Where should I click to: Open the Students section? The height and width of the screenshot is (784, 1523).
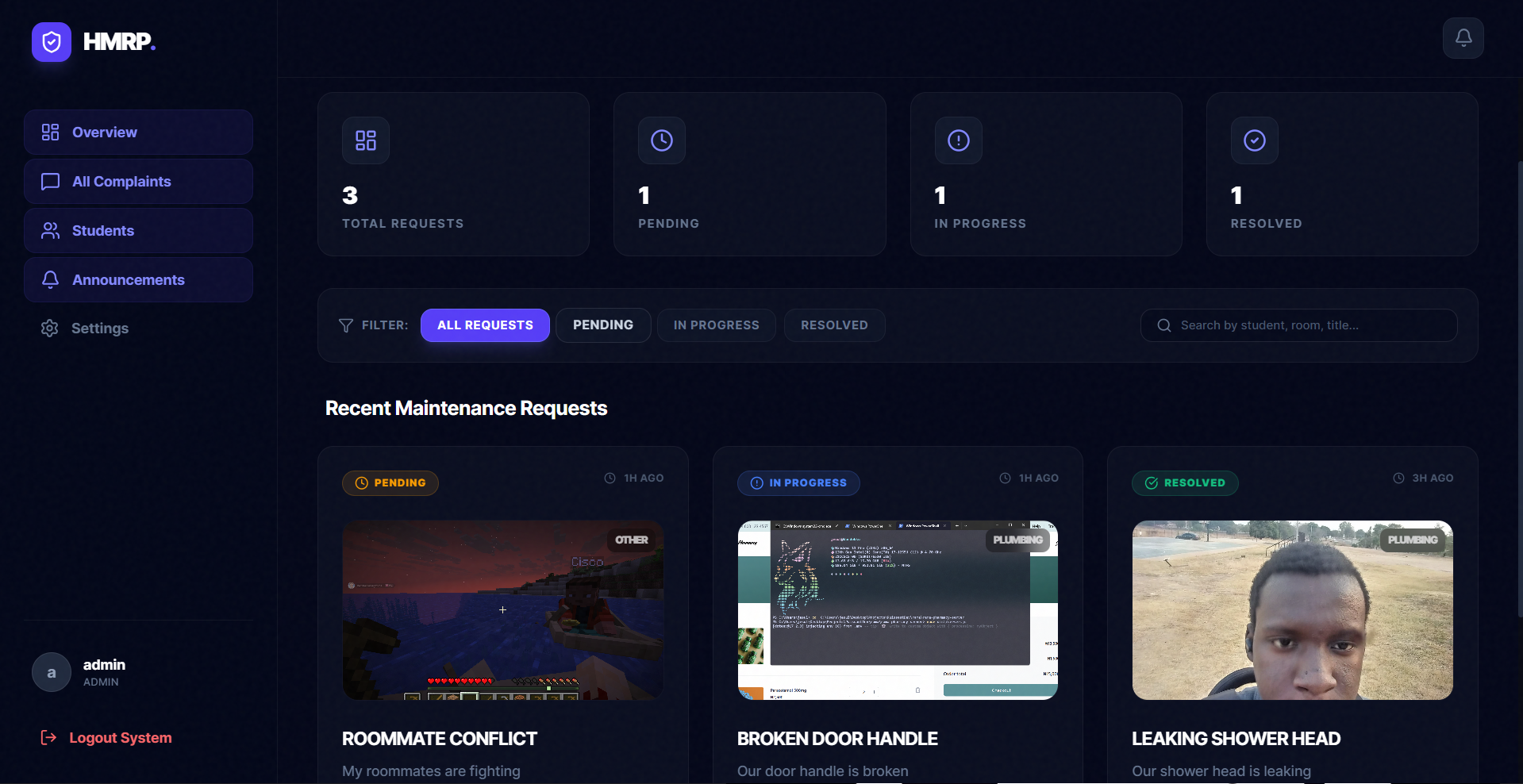click(138, 231)
